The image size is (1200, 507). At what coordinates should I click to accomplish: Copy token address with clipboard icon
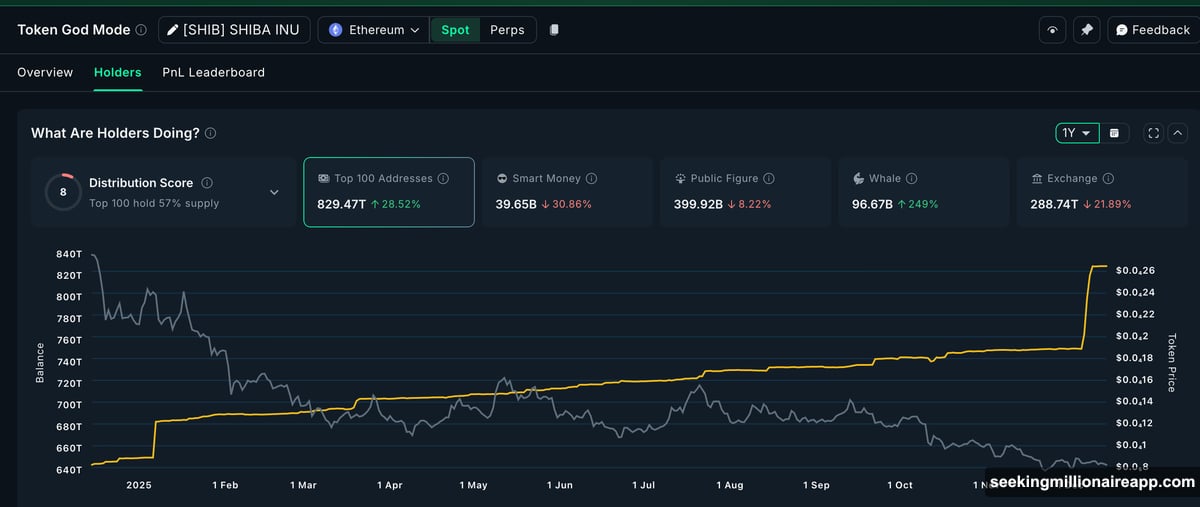(554, 30)
